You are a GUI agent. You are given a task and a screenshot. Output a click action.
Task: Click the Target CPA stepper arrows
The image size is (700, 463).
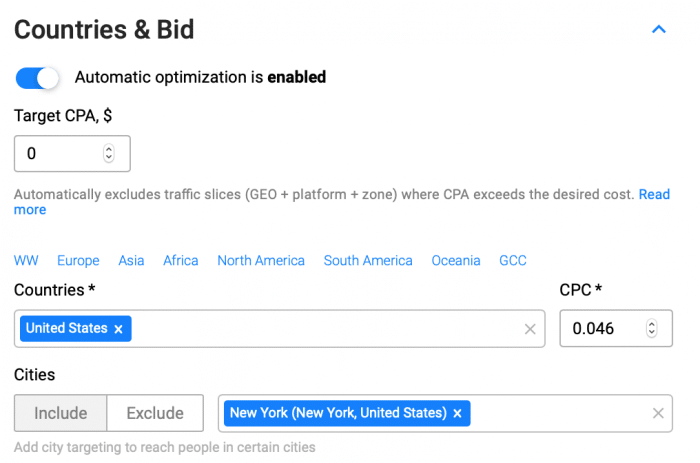108,153
